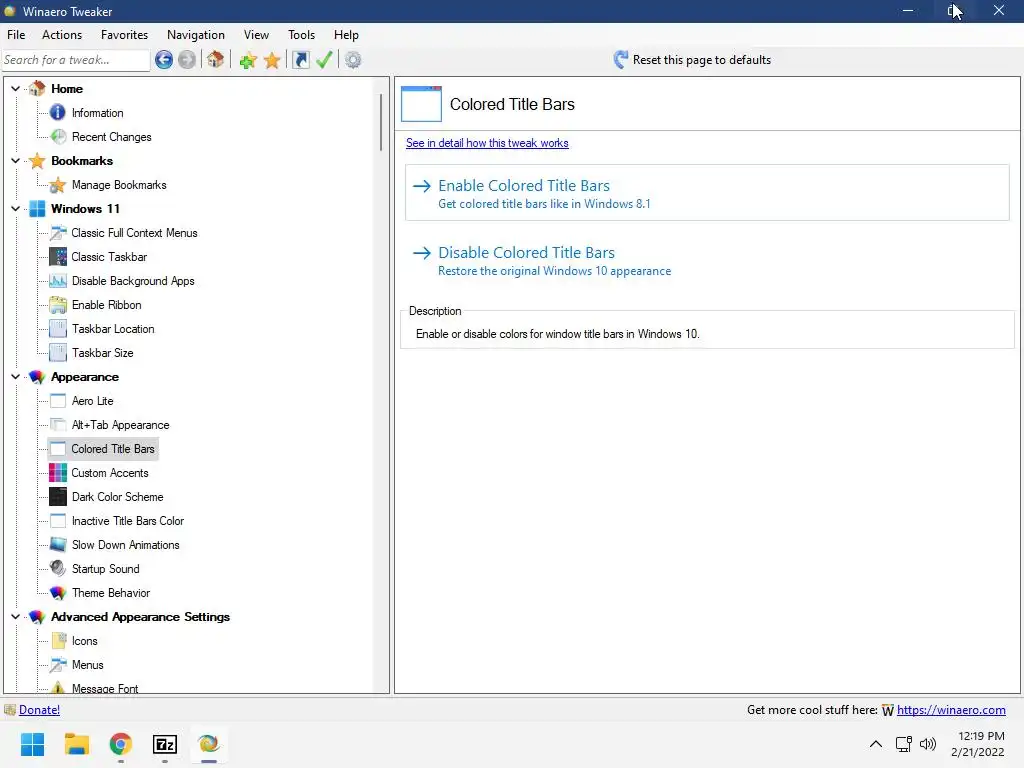Screen dimensions: 1024x768
Task: Click the Classic Full Context Menus icon
Action: click(x=58, y=232)
